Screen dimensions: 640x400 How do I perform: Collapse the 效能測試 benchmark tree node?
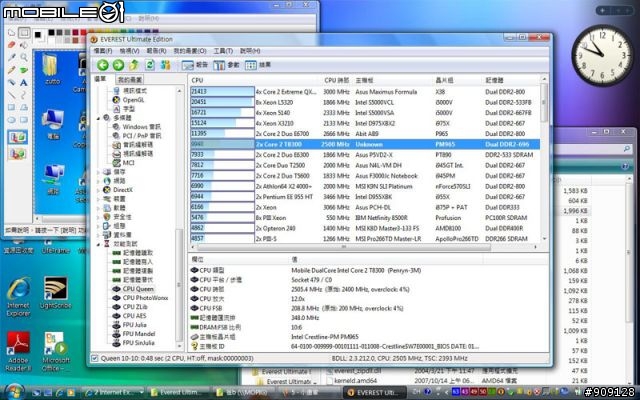[98, 244]
